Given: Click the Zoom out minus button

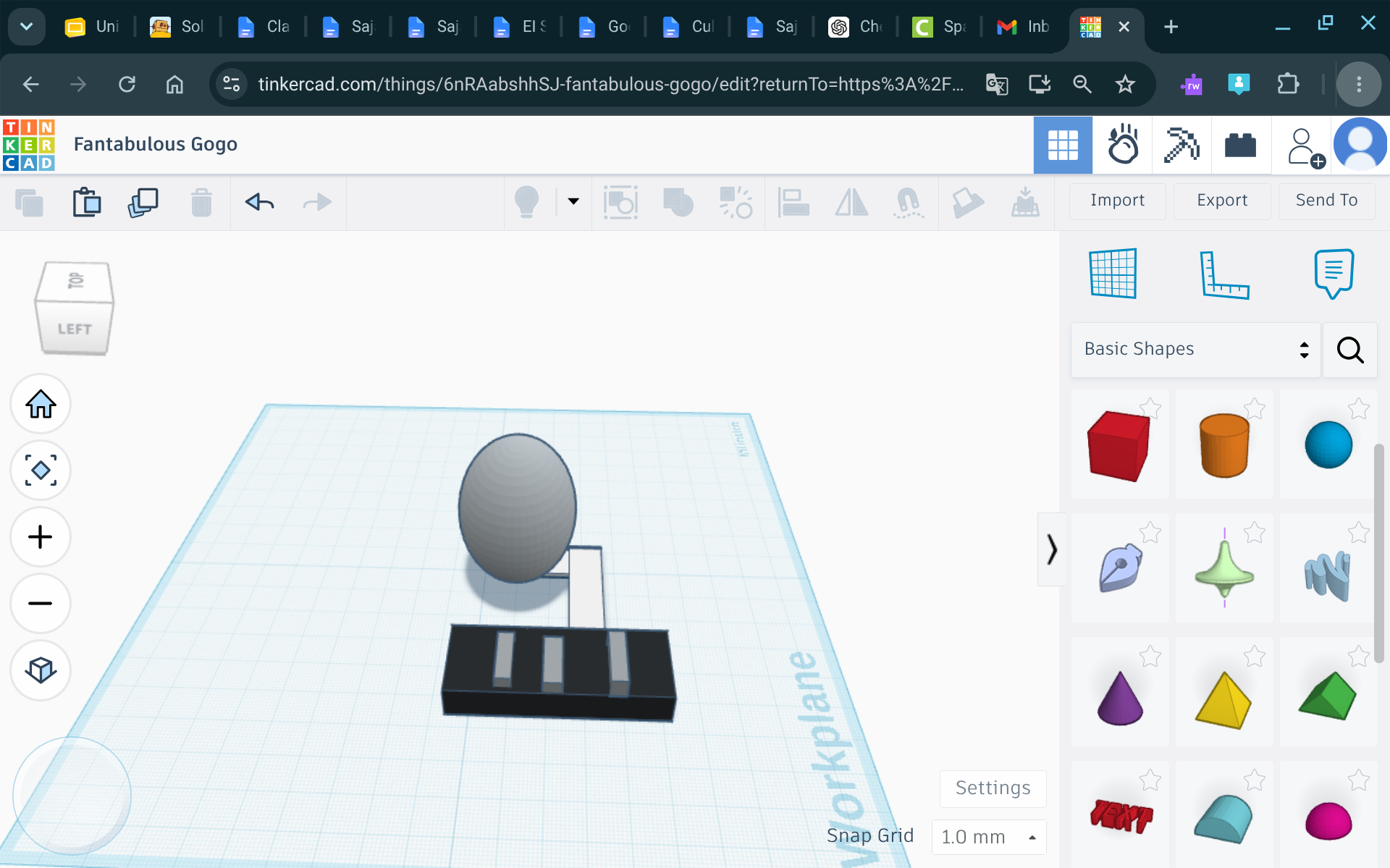Looking at the screenshot, I should tap(41, 604).
